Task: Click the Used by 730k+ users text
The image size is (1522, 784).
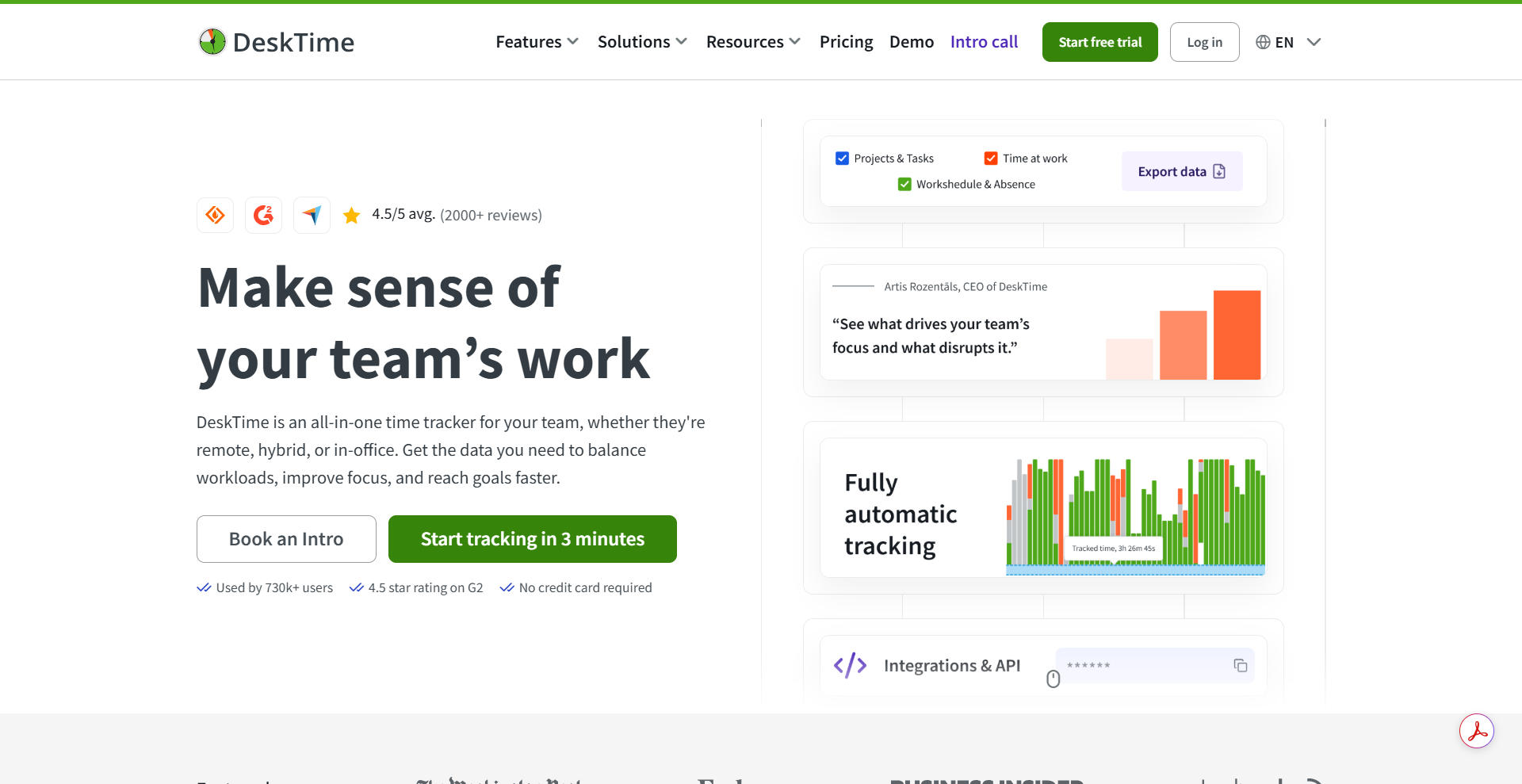Action: 274,587
